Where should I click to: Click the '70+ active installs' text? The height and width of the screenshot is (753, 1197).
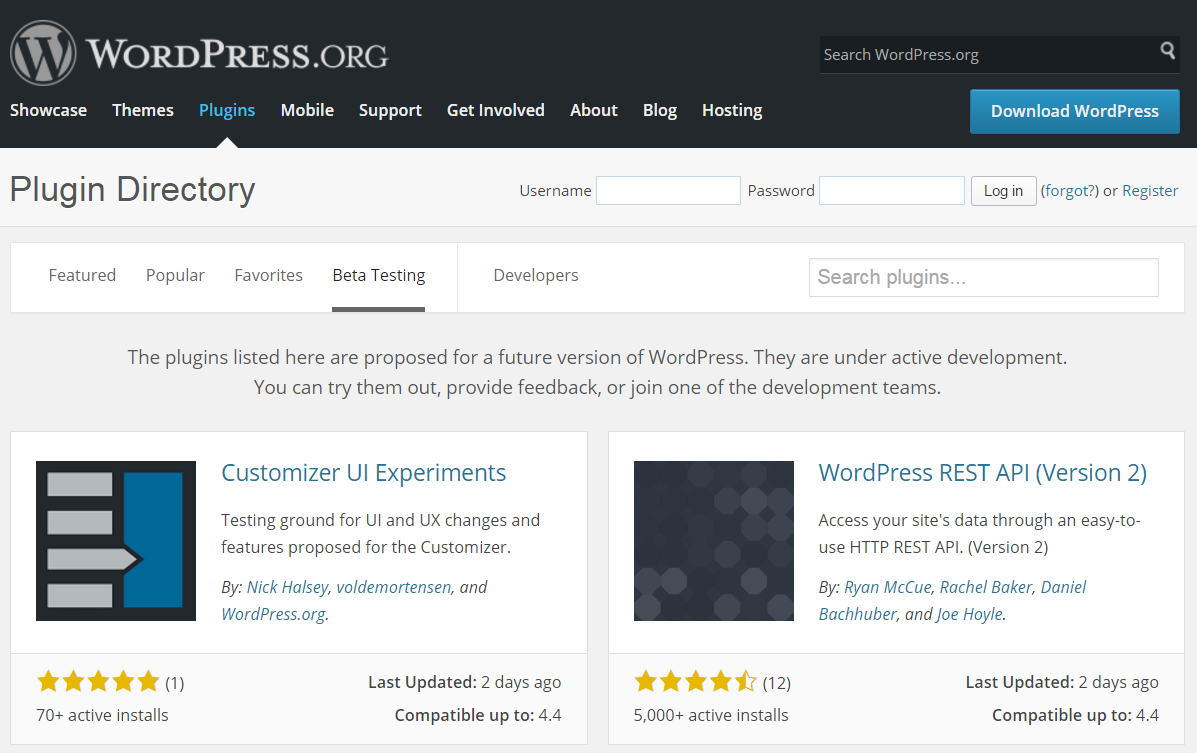[102, 715]
